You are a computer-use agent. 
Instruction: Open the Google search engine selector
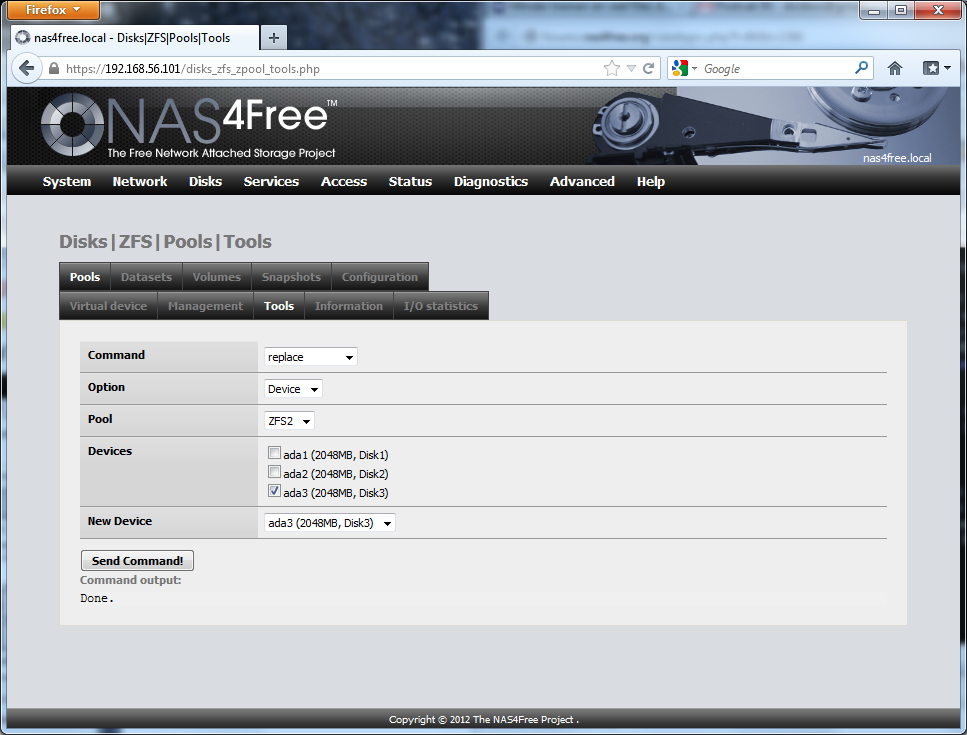point(685,68)
